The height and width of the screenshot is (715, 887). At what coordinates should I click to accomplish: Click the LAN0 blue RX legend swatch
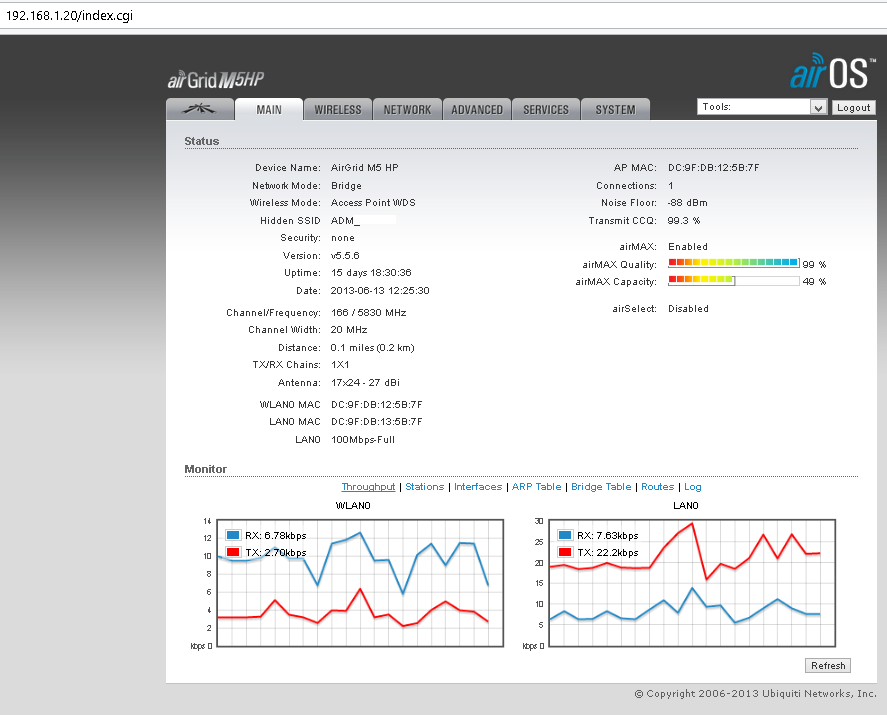(x=565, y=535)
